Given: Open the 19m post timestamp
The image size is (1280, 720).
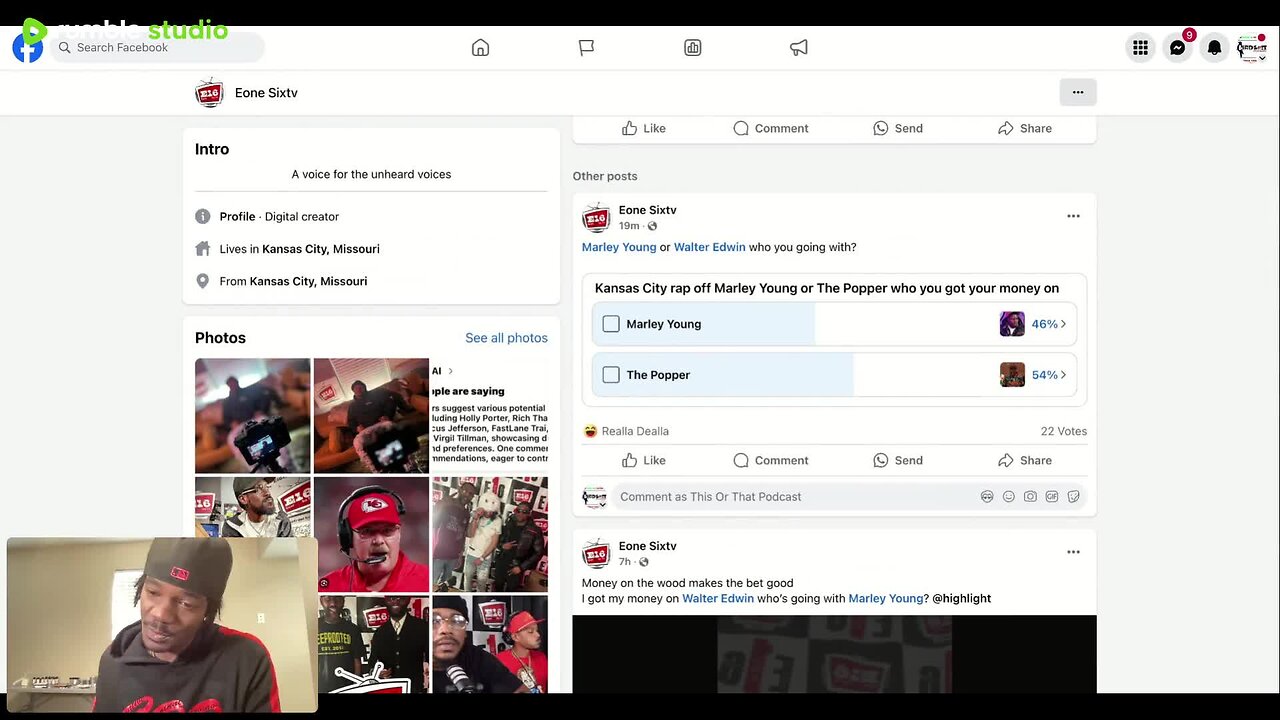Looking at the screenshot, I should [629, 226].
